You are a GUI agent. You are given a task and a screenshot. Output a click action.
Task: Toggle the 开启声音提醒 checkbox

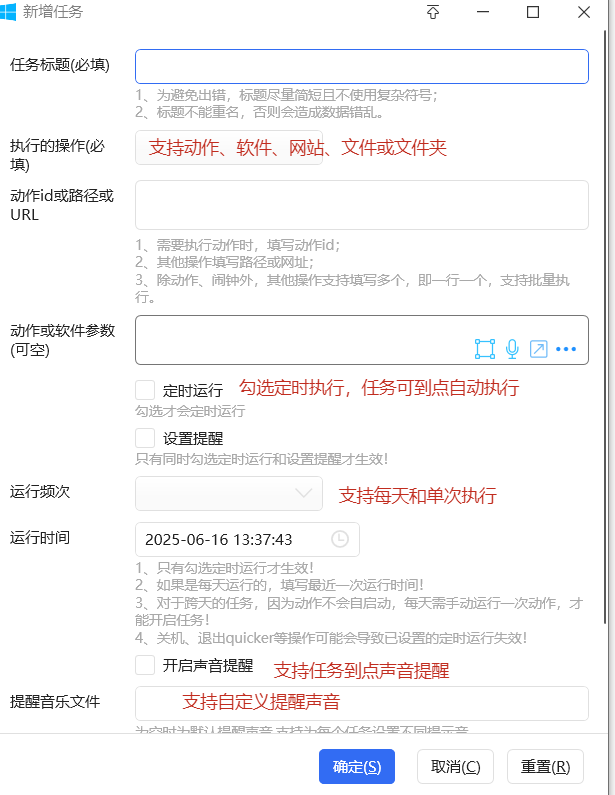click(x=145, y=665)
